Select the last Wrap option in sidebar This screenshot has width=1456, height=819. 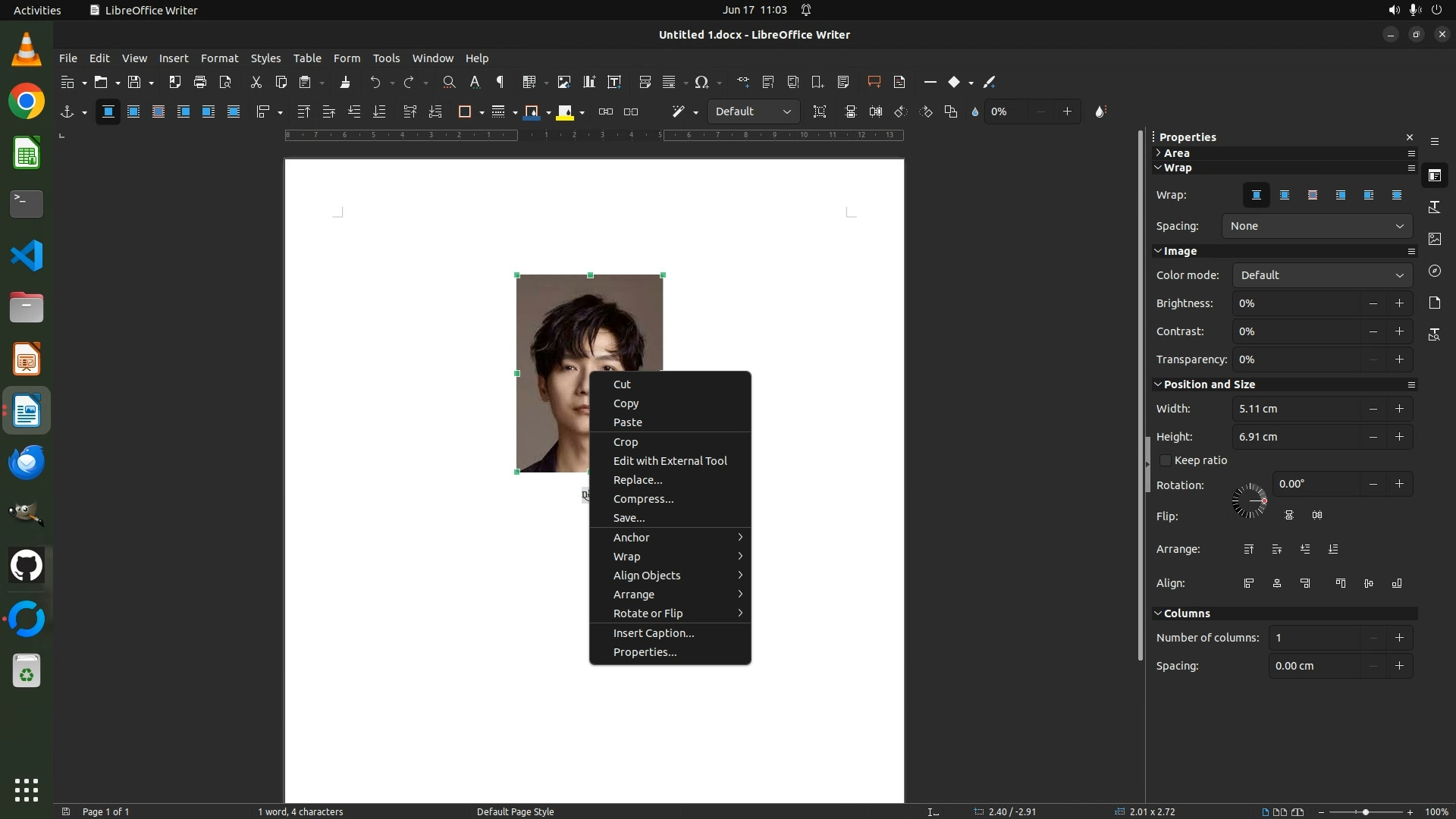pyautogui.click(x=1396, y=196)
